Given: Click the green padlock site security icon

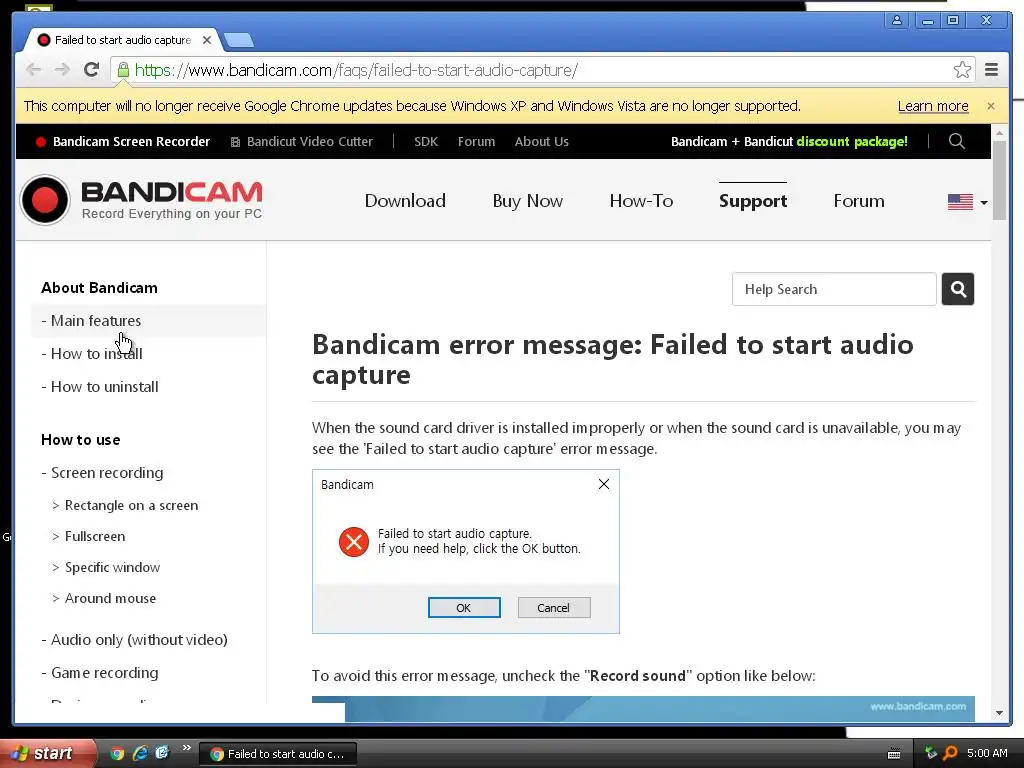Looking at the screenshot, I should pos(123,70).
